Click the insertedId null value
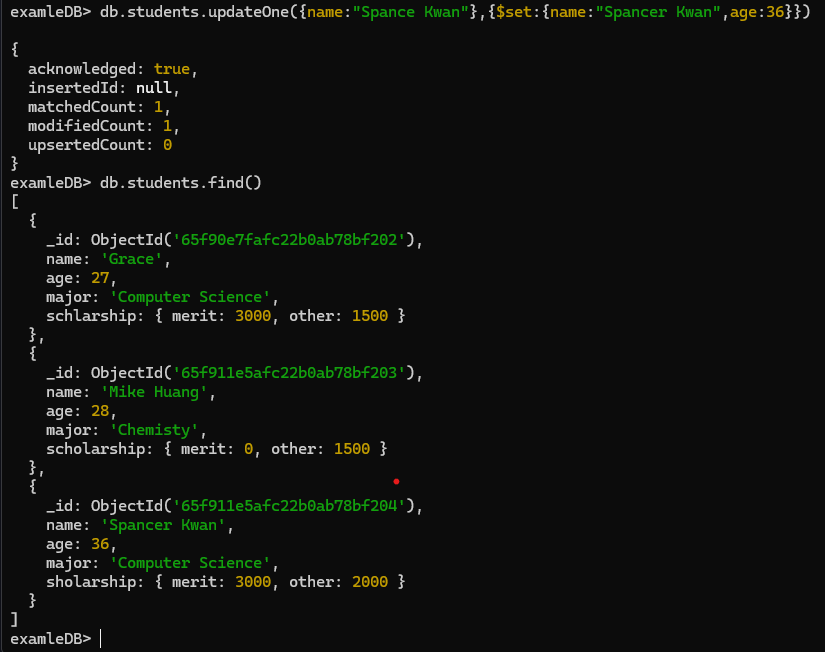This screenshot has height=652, width=825. pyautogui.click(x=154, y=88)
